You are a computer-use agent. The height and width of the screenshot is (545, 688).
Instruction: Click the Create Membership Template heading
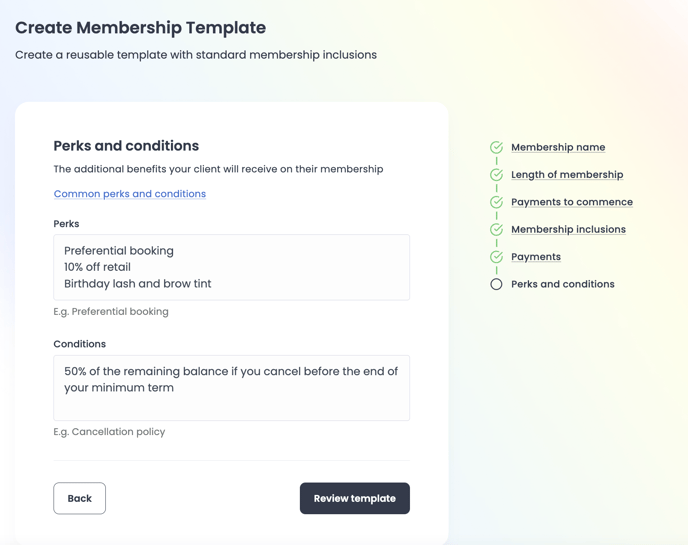click(140, 28)
